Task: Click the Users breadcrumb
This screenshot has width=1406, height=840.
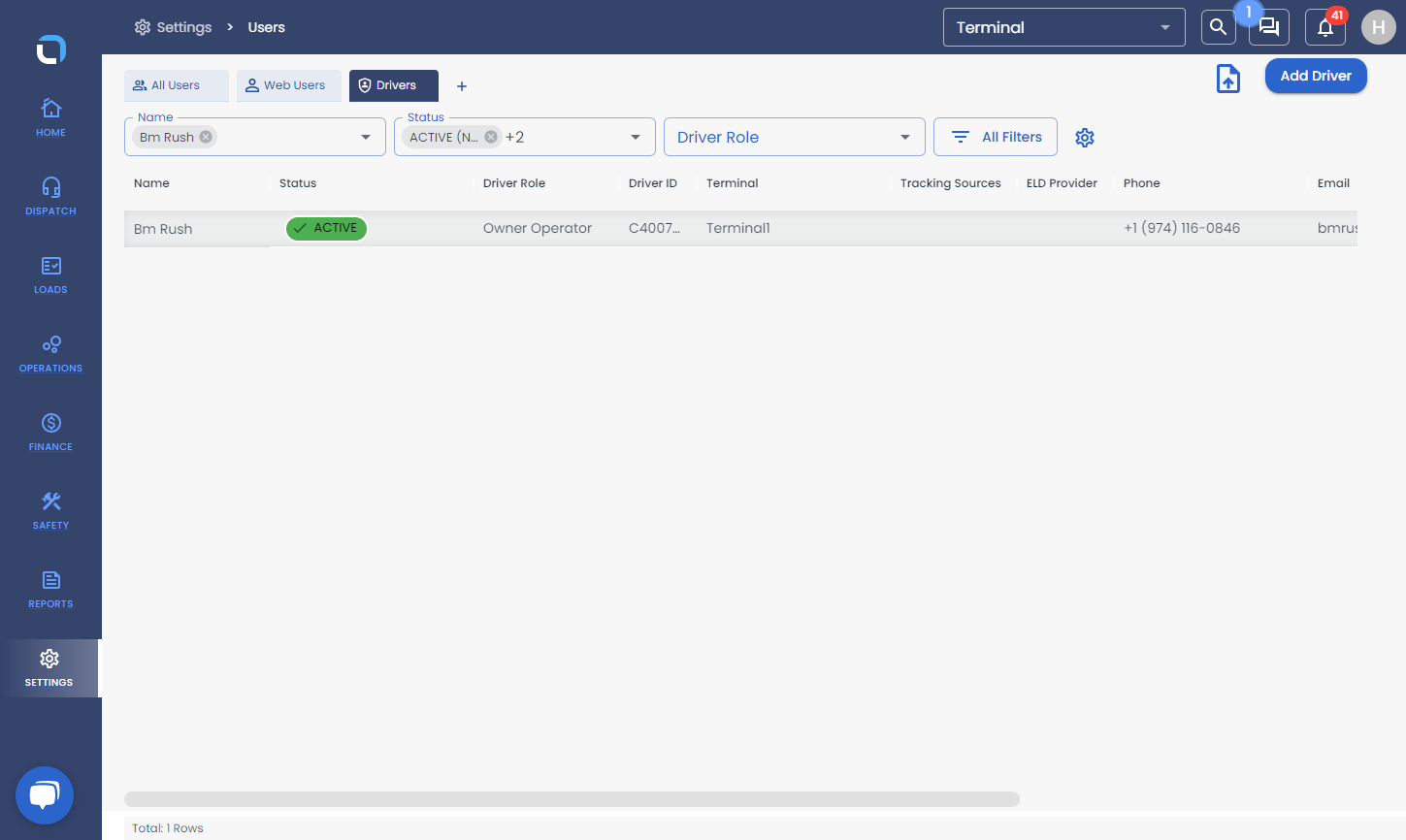Action: click(x=266, y=27)
